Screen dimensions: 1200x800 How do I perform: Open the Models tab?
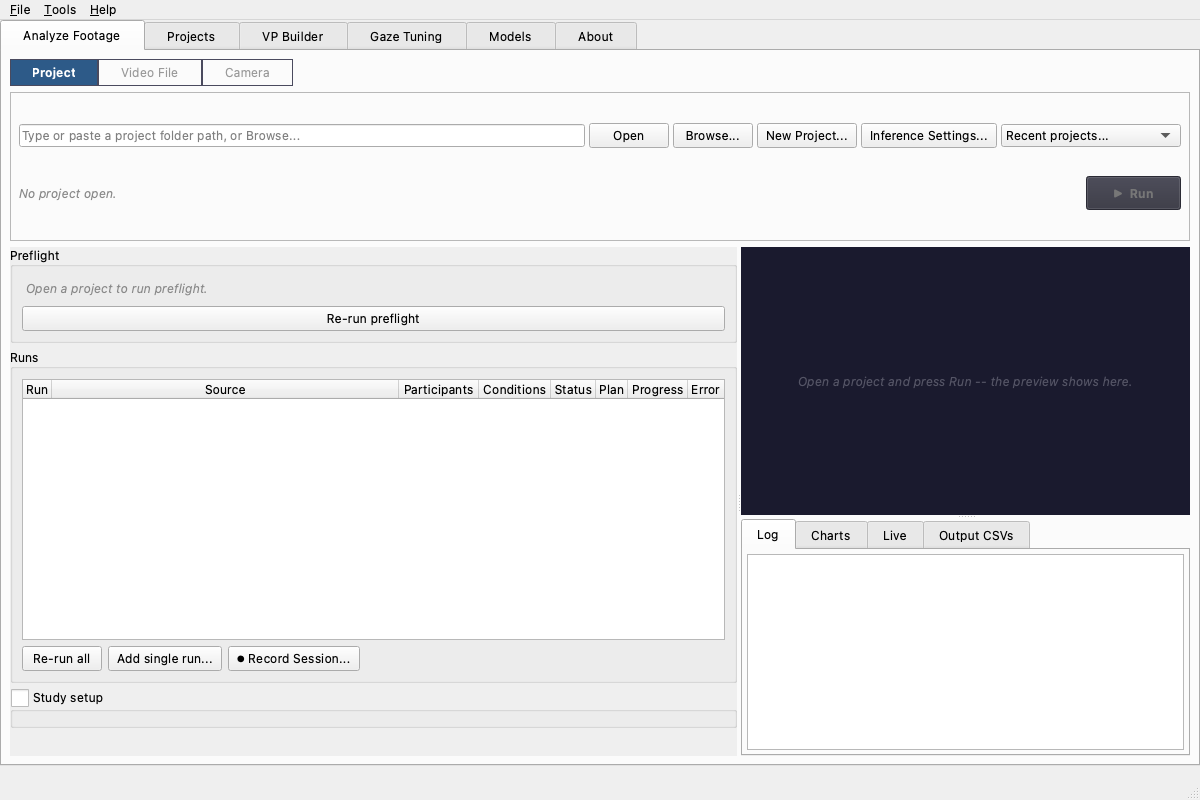point(510,36)
